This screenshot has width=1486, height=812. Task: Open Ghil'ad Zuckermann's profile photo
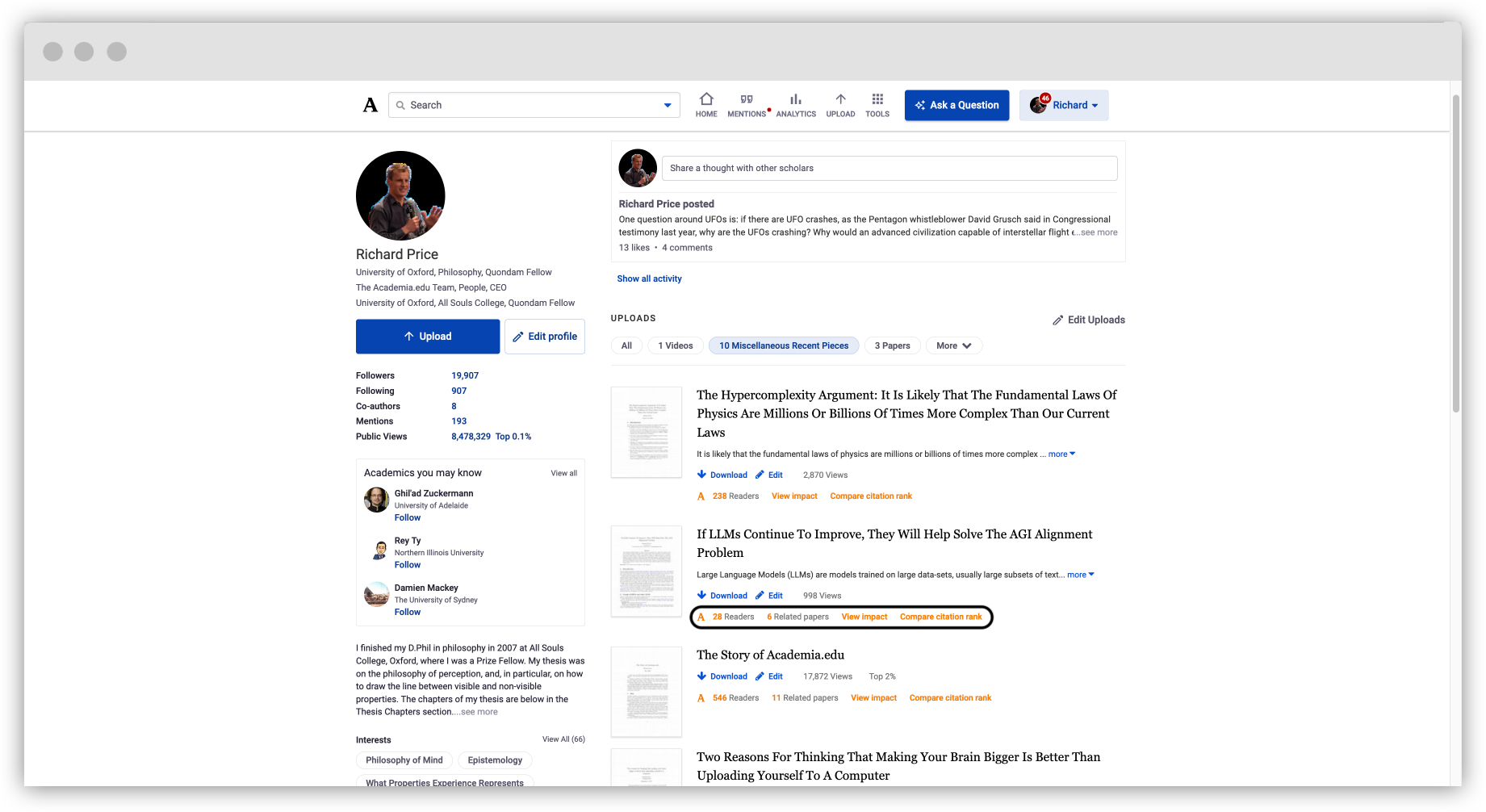click(x=376, y=500)
